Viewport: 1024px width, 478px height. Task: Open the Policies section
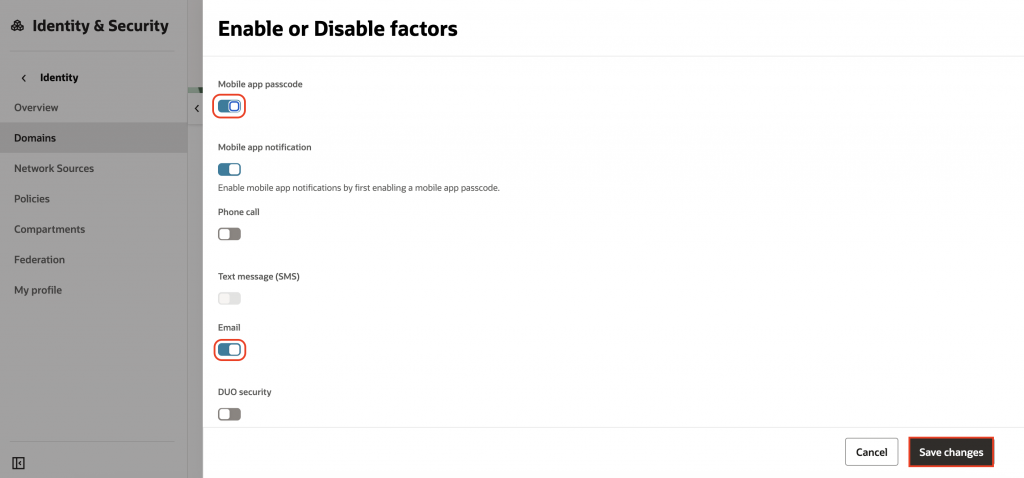click(32, 199)
